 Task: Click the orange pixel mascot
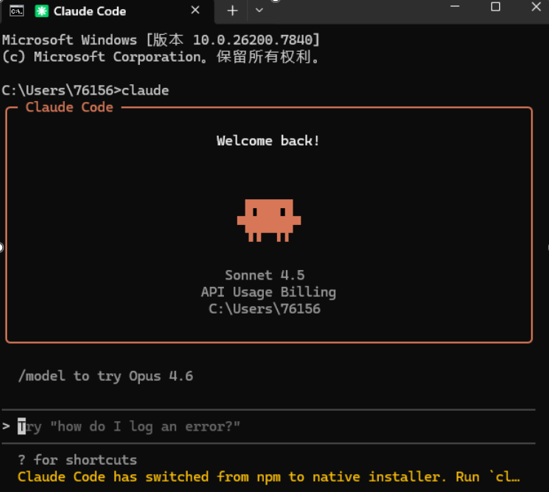[x=269, y=220]
